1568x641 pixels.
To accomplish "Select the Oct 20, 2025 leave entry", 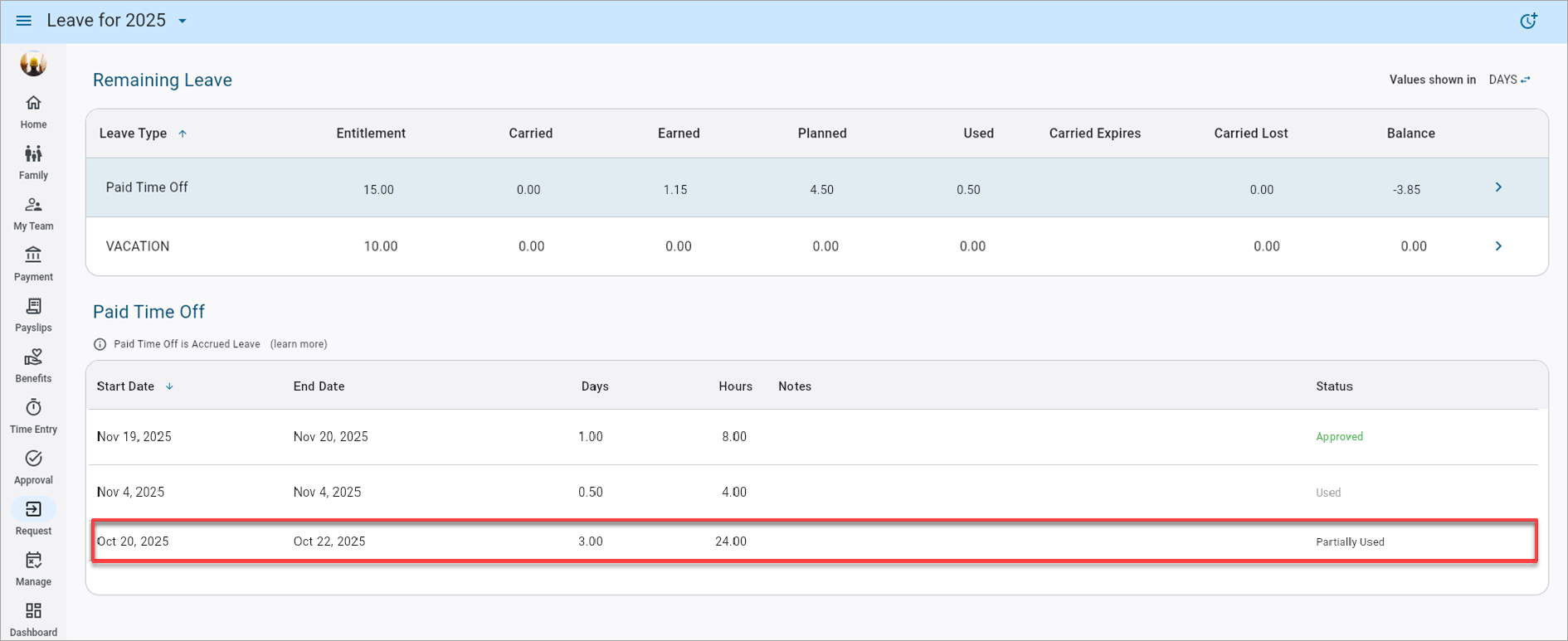I will pyautogui.click(x=814, y=541).
